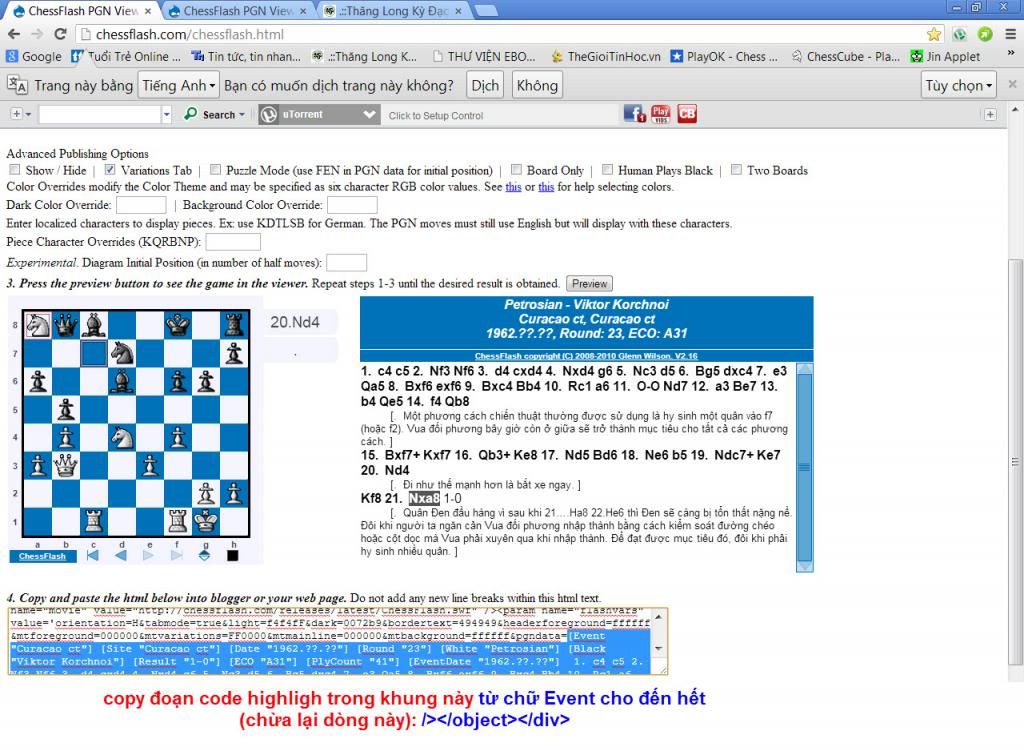Click the Dịch translate button
The width and height of the screenshot is (1024, 750).
pos(485,85)
